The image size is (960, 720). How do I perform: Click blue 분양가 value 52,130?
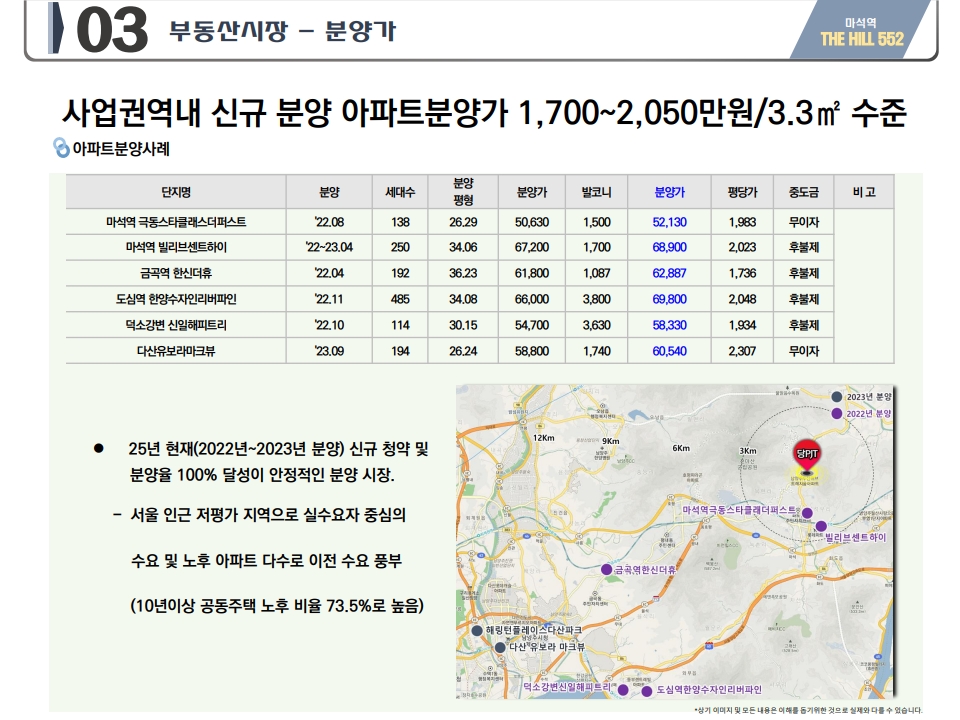pos(669,221)
